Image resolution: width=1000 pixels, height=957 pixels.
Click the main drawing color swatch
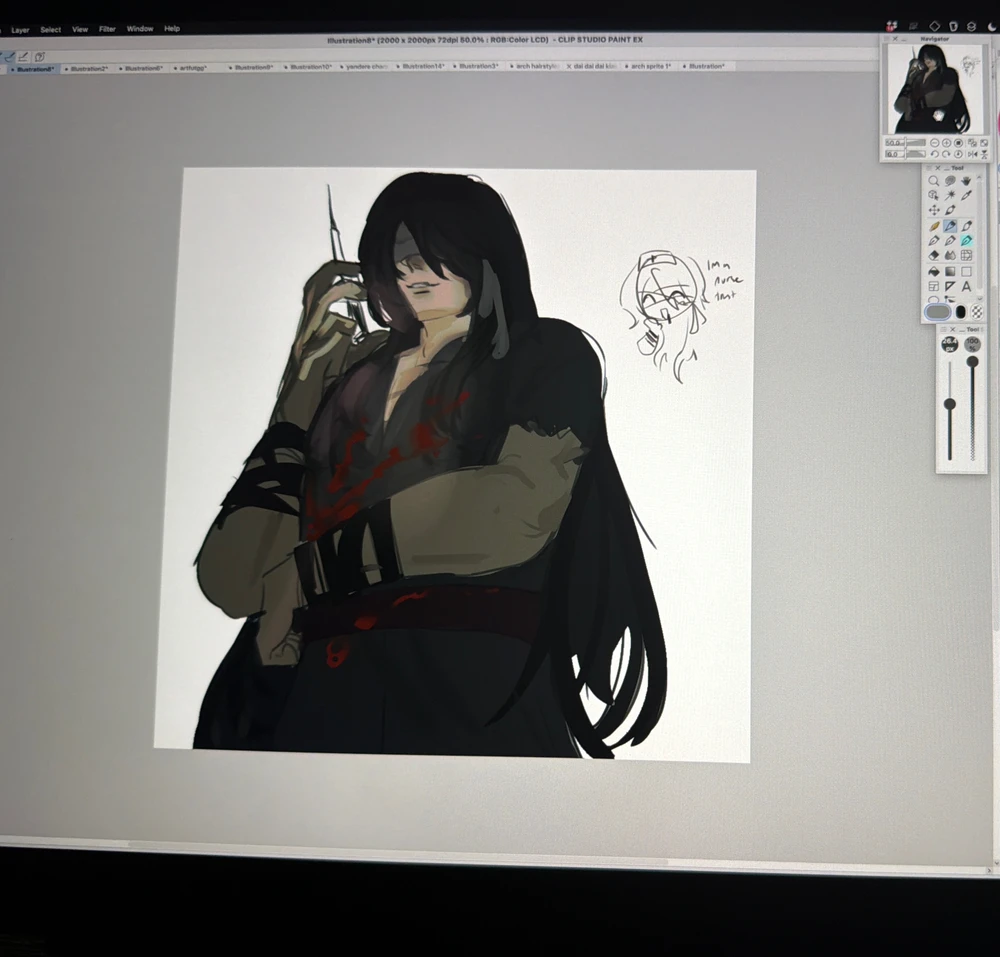click(938, 312)
